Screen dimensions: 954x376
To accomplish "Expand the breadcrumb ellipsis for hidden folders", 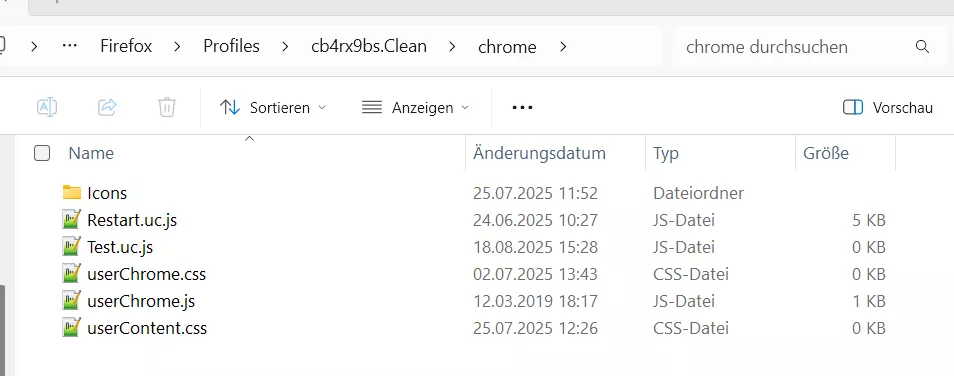I will [x=69, y=46].
